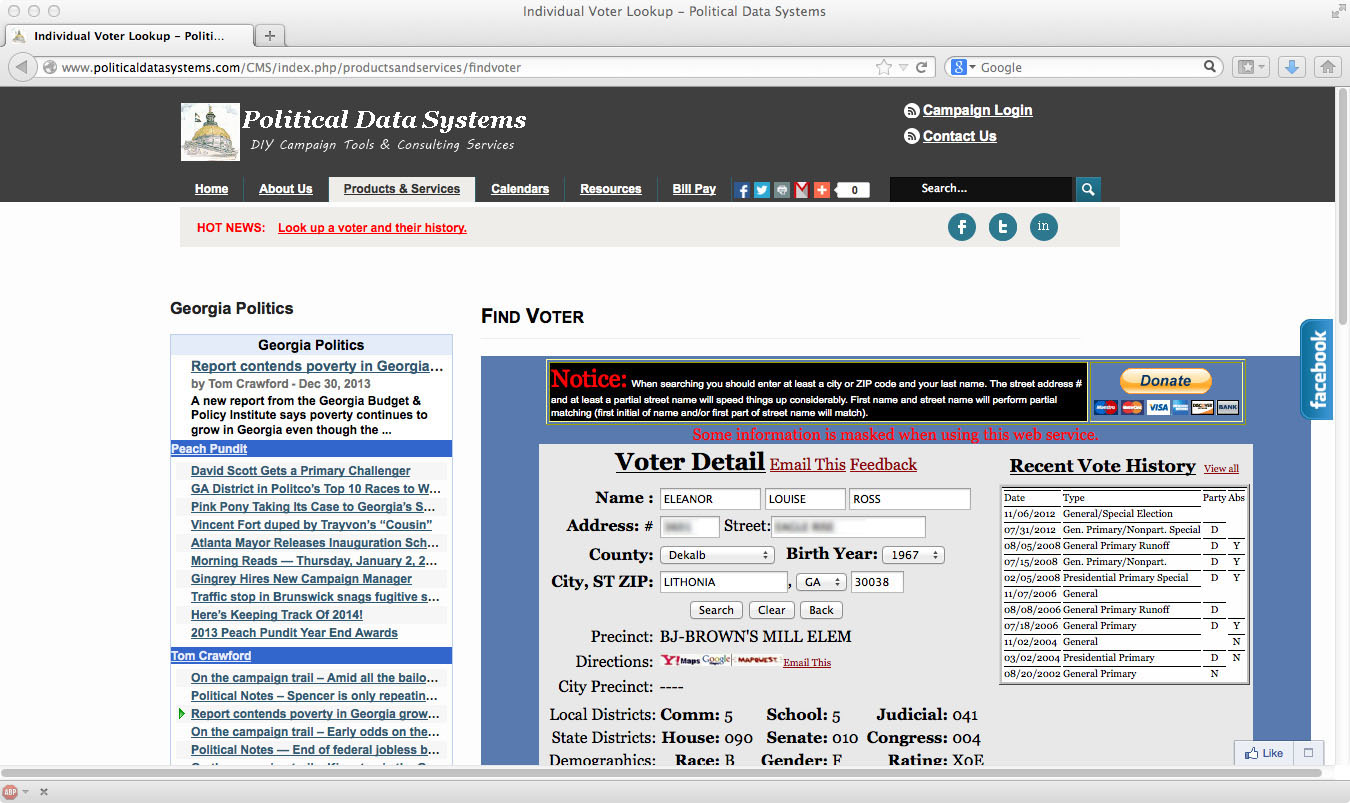Viewport: 1350px width, 803px height.
Task: Click the site Search... text box
Action: 981,189
